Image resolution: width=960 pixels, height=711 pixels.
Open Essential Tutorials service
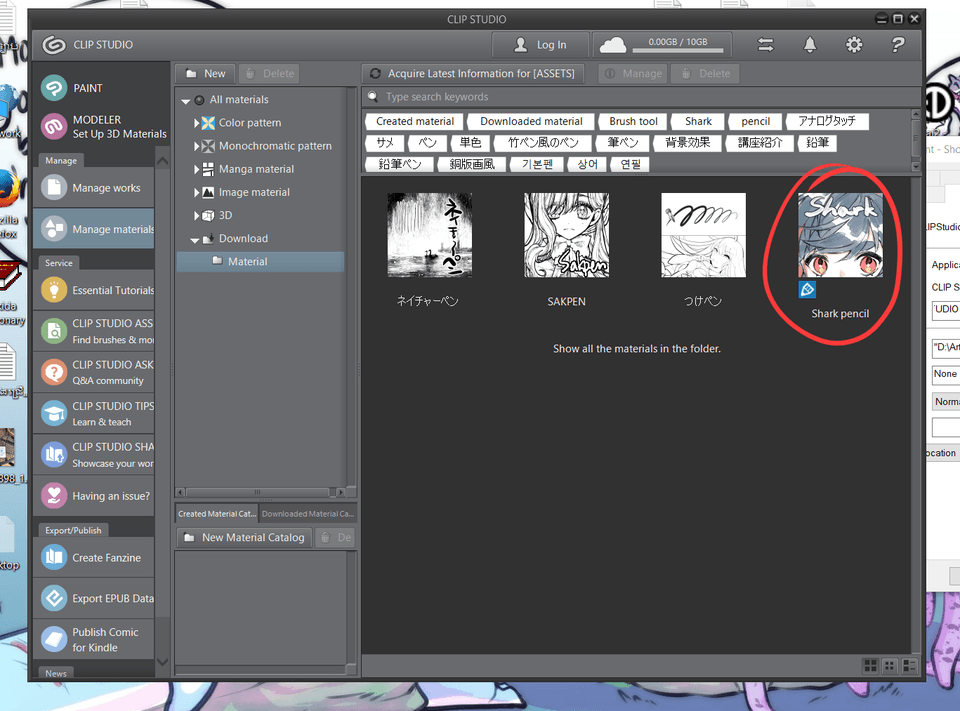click(x=94, y=290)
